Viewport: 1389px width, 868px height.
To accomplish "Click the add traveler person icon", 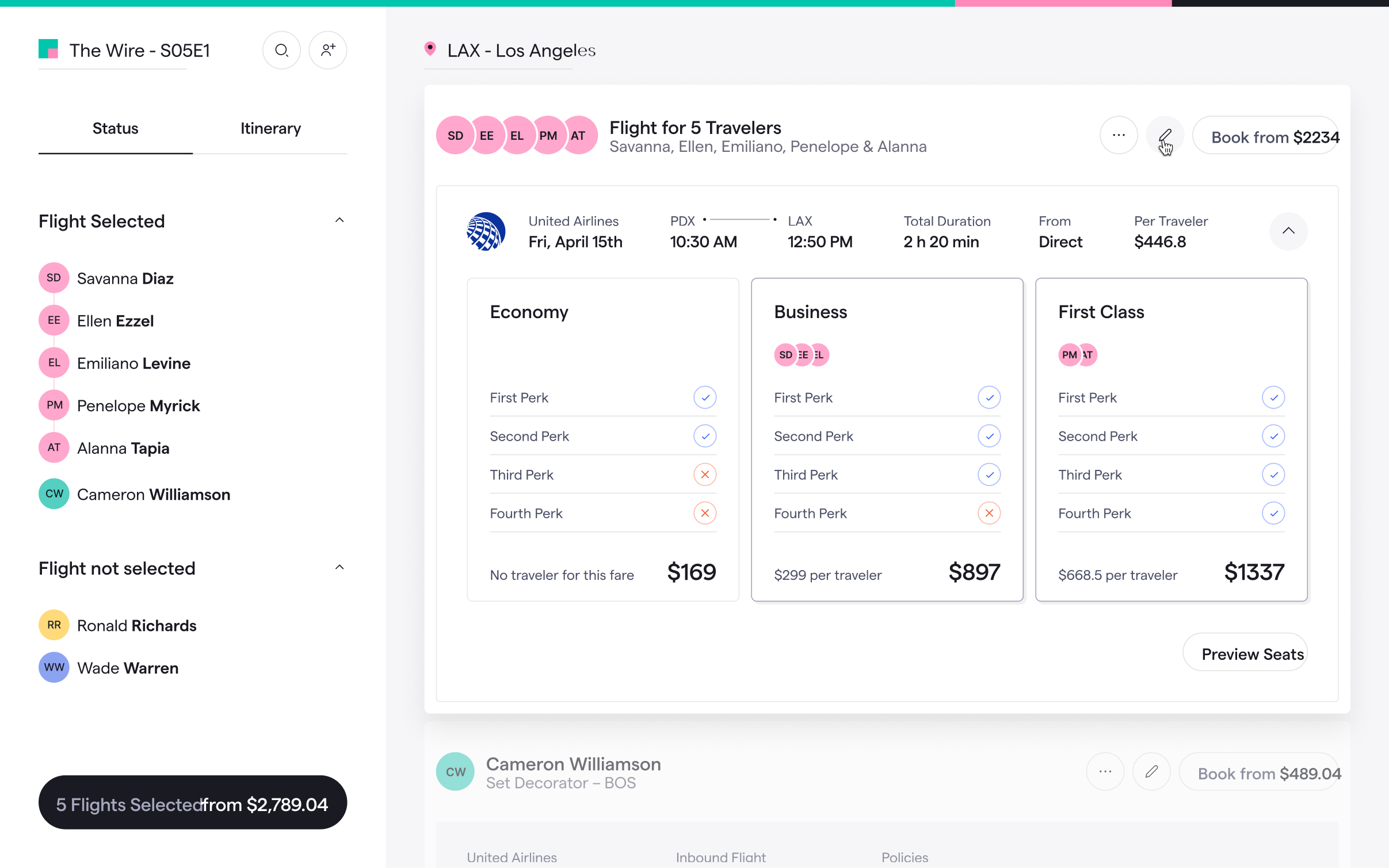I will [328, 51].
